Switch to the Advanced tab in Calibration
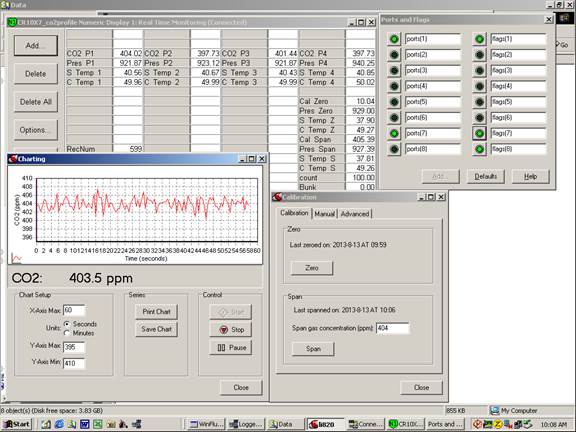This screenshot has height=432, width=576. point(354,214)
